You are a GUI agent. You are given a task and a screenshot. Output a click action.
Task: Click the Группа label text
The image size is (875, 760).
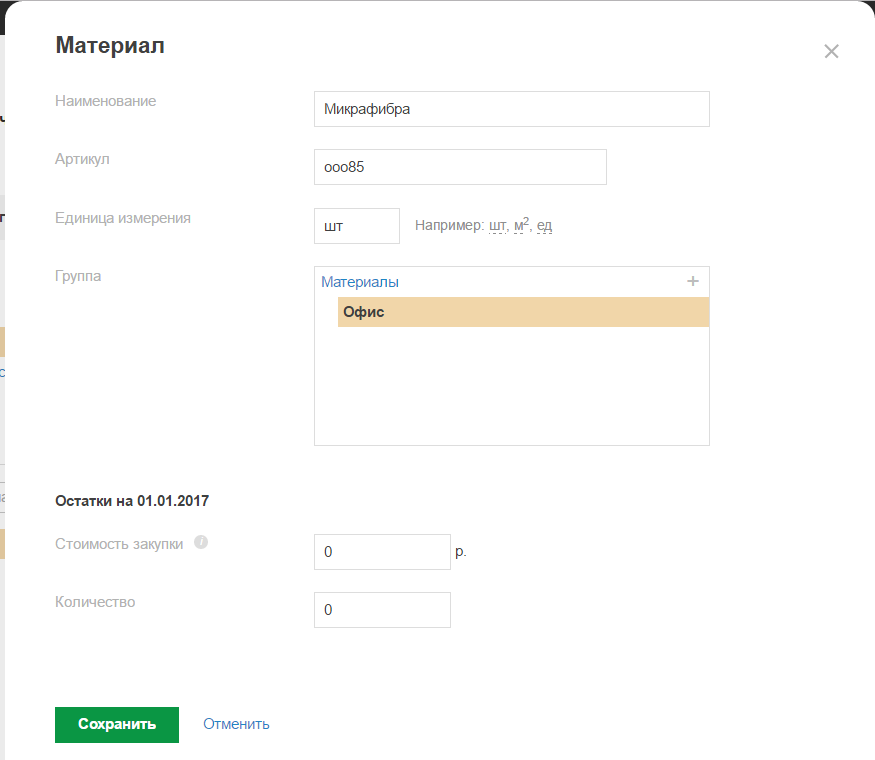(78, 275)
